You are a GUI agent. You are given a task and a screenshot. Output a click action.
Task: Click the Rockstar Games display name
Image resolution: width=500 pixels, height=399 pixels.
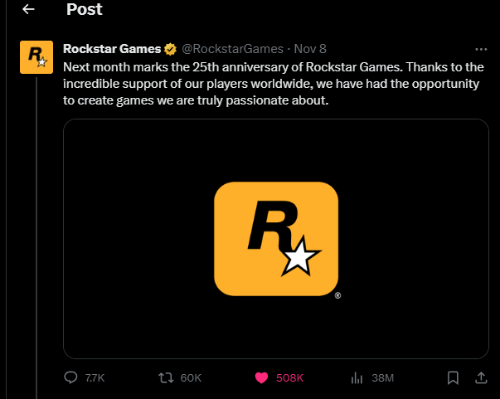click(x=112, y=49)
